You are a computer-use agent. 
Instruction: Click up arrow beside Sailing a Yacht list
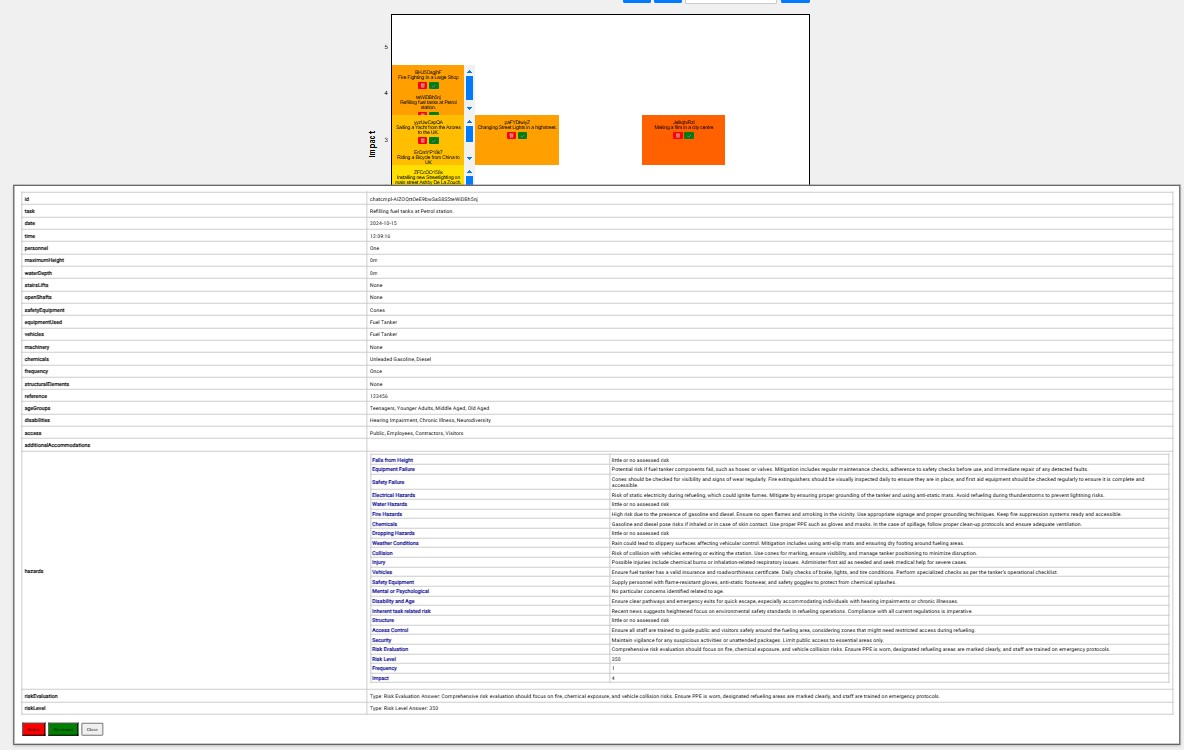pos(469,122)
